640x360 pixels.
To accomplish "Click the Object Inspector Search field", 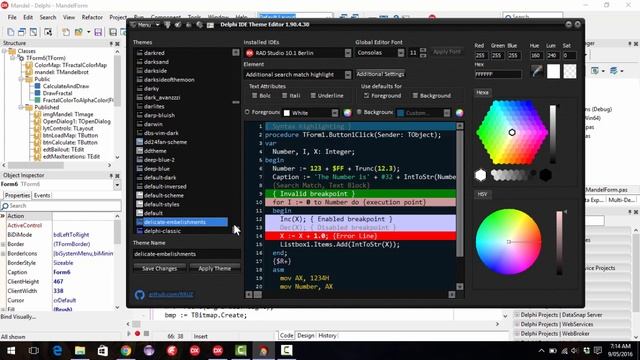I will point(61,206).
